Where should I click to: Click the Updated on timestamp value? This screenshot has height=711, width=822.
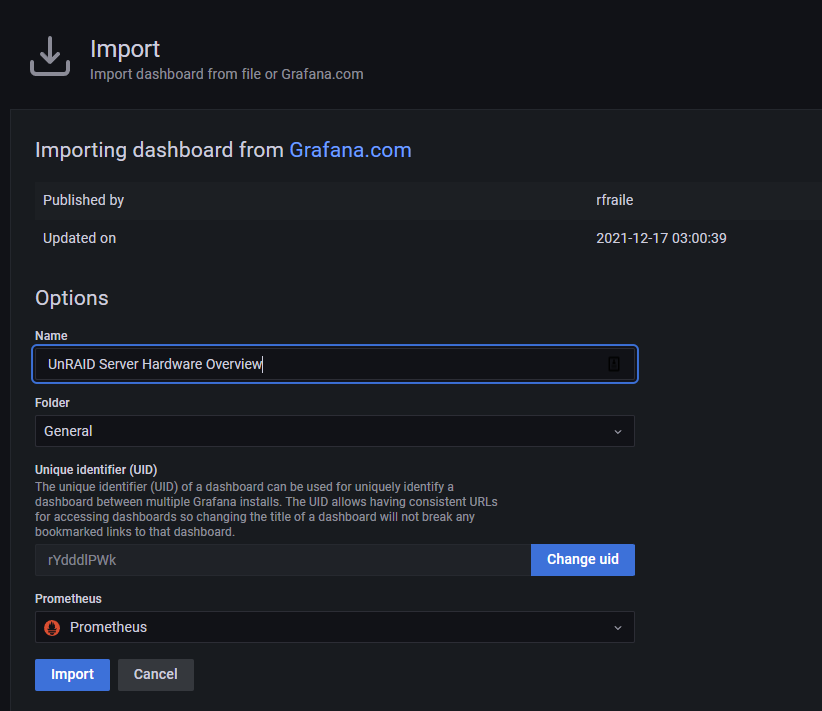(x=661, y=238)
